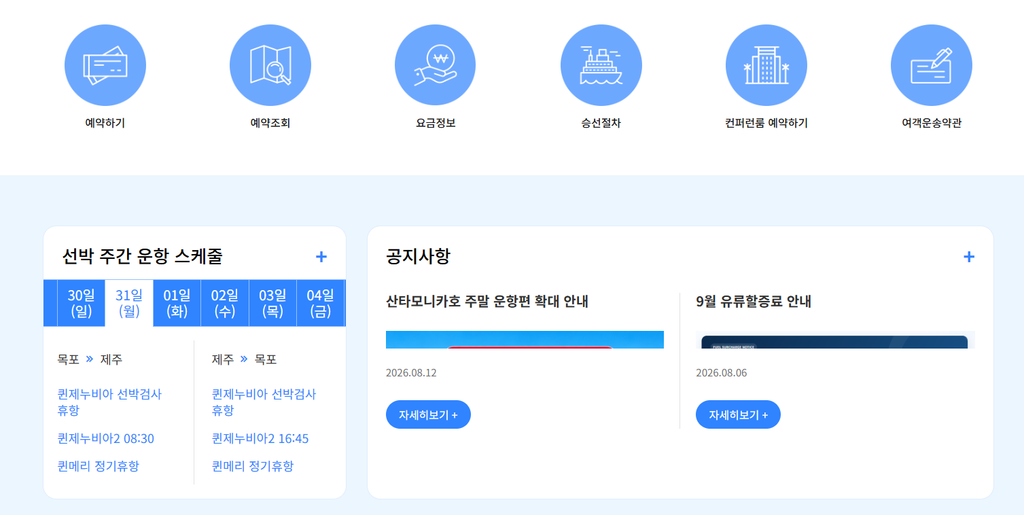This screenshot has height=515, width=1024.
Task: Click 퀸메리 정기휴항 under 제주 » 목포
Action: click(x=253, y=466)
